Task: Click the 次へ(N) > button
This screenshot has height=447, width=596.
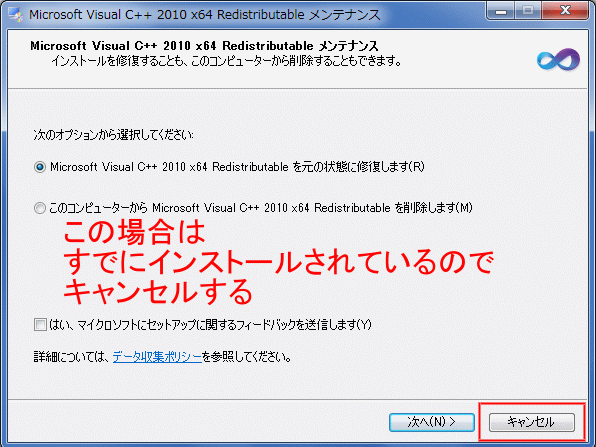Action: pyautogui.click(x=431, y=422)
